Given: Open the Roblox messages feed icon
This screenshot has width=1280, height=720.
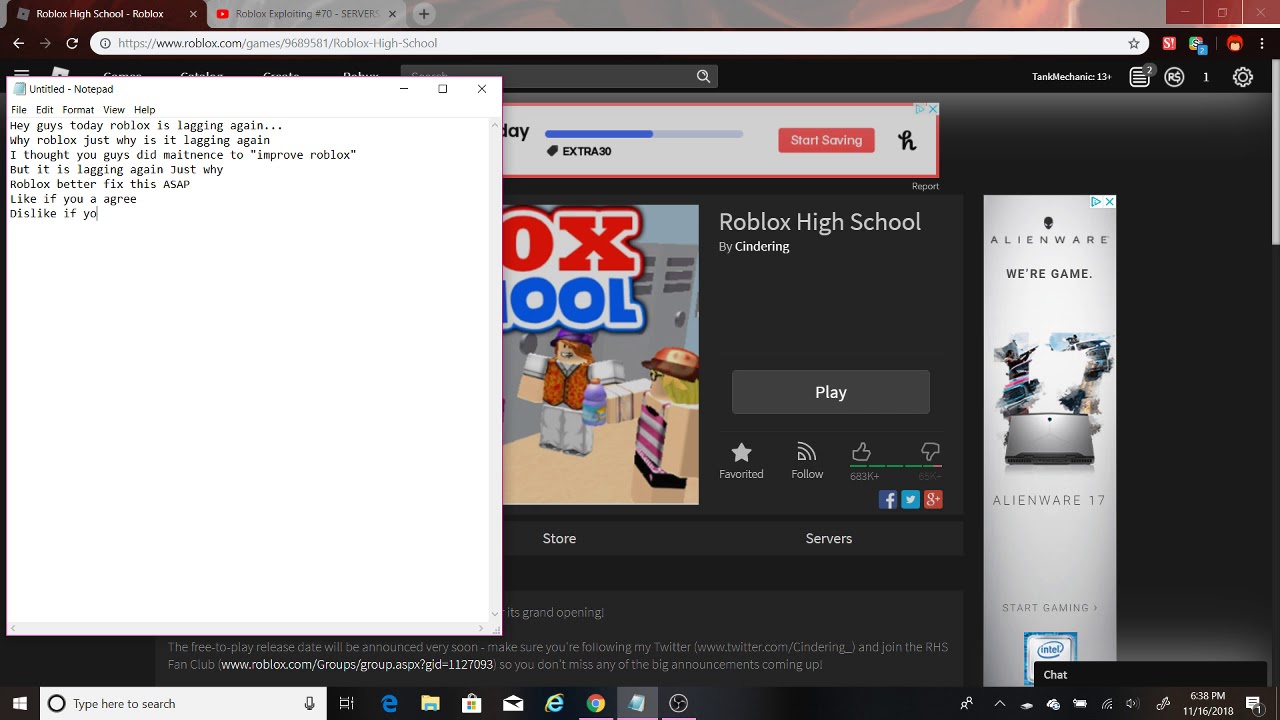Looking at the screenshot, I should (x=1140, y=77).
